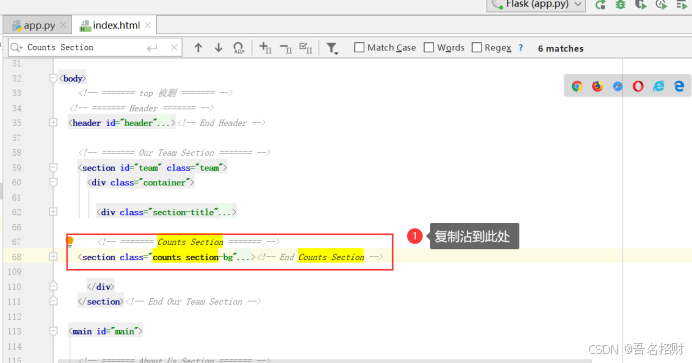
Task: Expand section-title div fold on line 62
Action: [x=53, y=212]
